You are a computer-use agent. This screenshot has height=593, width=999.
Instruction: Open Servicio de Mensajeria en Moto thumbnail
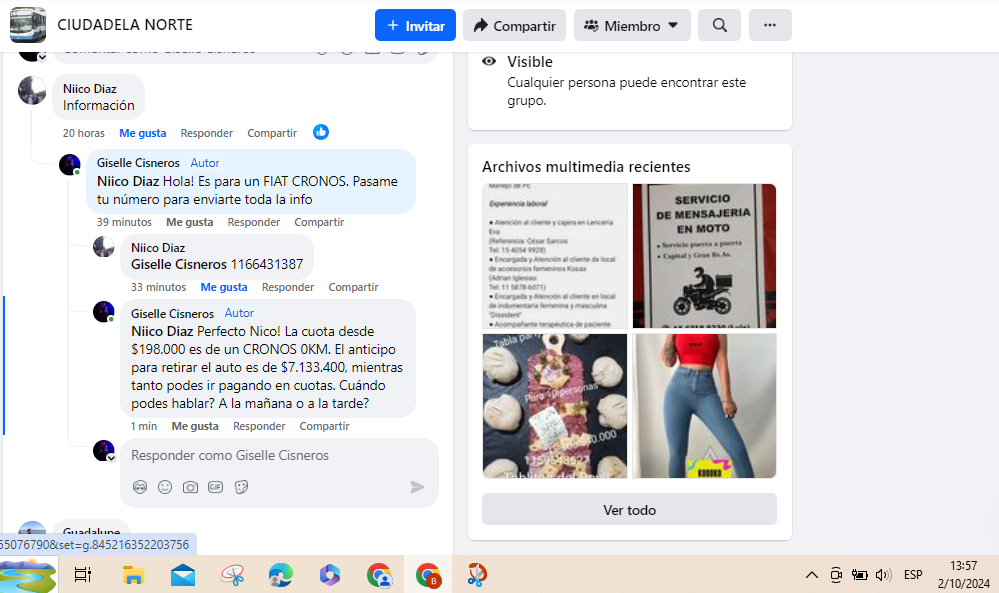705,256
